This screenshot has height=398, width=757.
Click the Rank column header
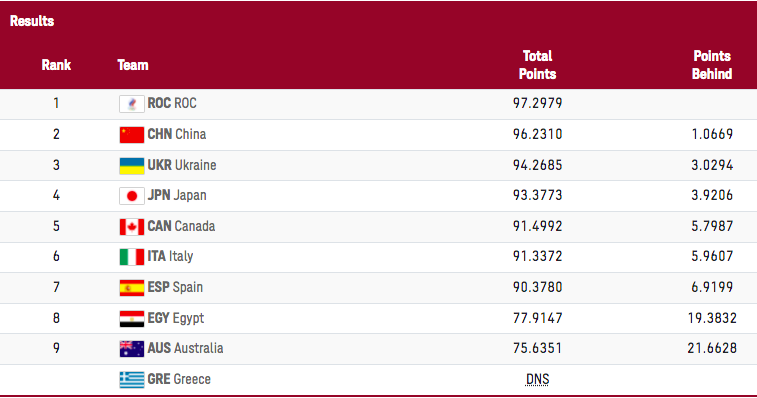pos(56,65)
